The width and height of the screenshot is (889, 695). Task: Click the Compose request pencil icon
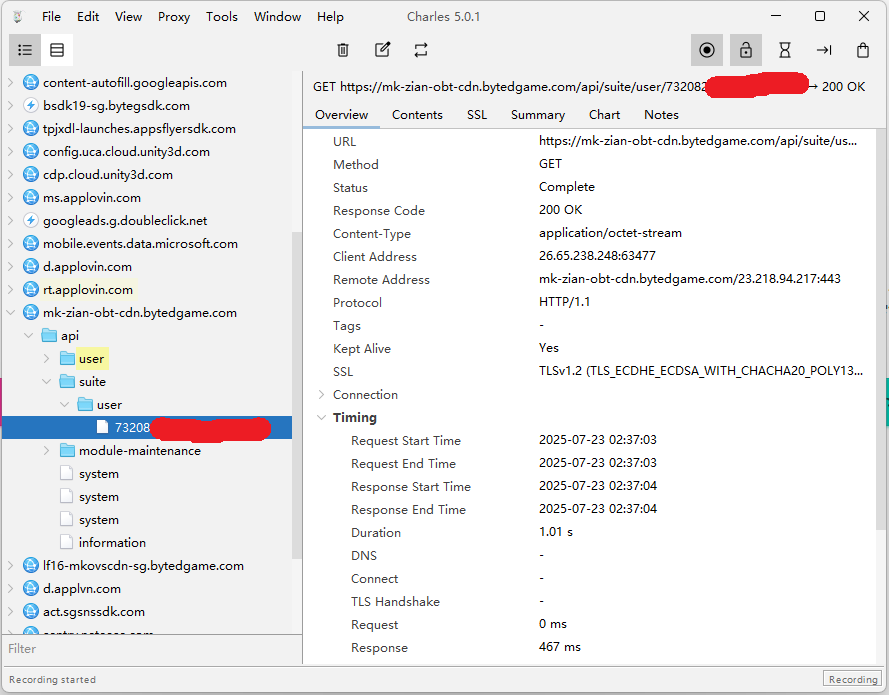[x=382, y=50]
